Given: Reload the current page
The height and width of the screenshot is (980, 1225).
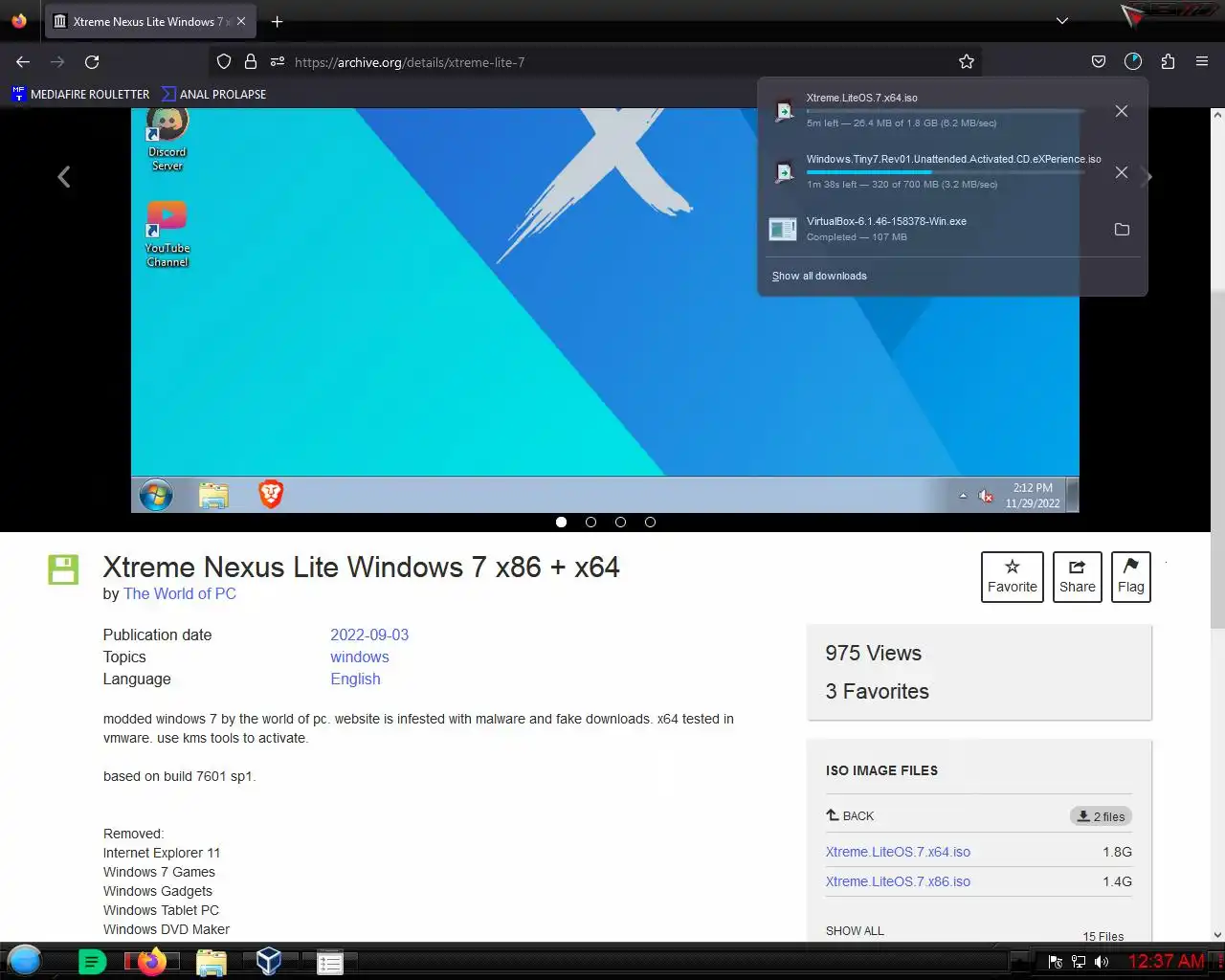Looking at the screenshot, I should (x=92, y=62).
